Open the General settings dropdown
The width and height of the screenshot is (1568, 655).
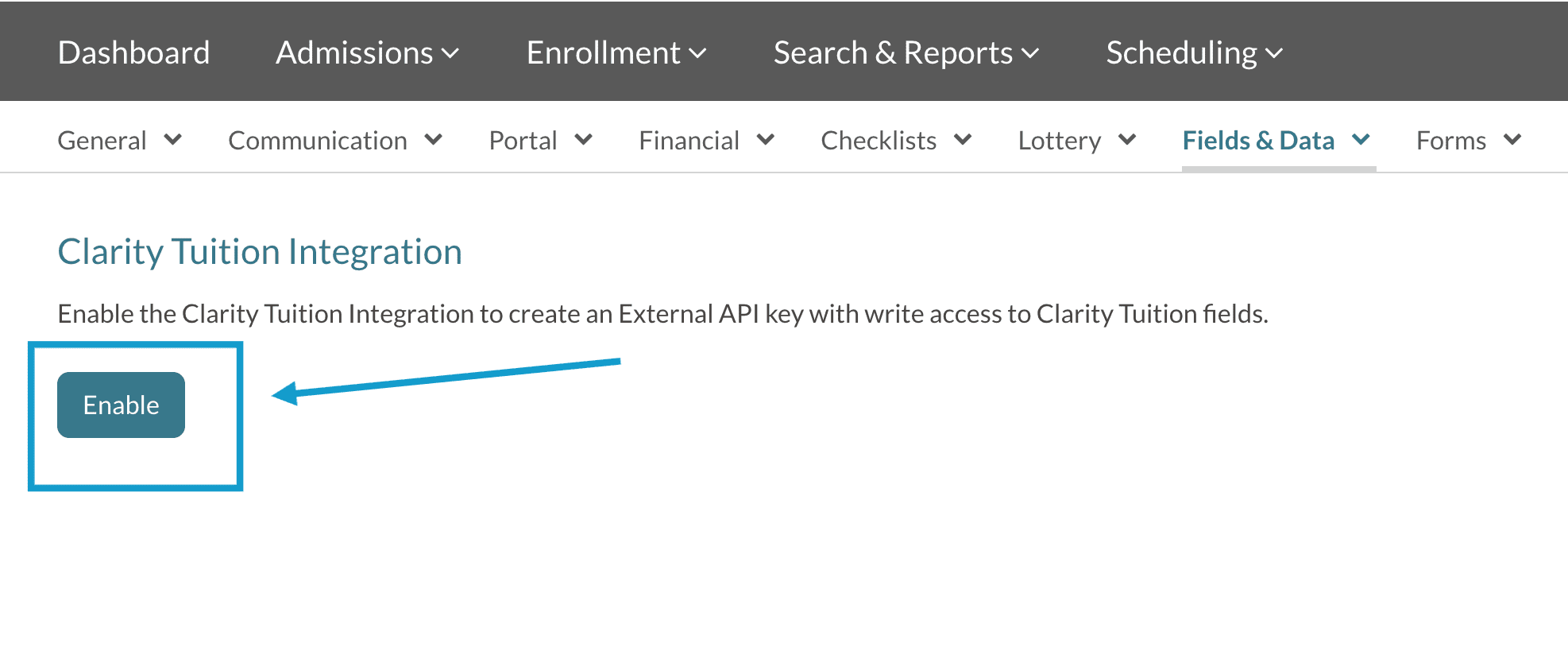click(174, 140)
